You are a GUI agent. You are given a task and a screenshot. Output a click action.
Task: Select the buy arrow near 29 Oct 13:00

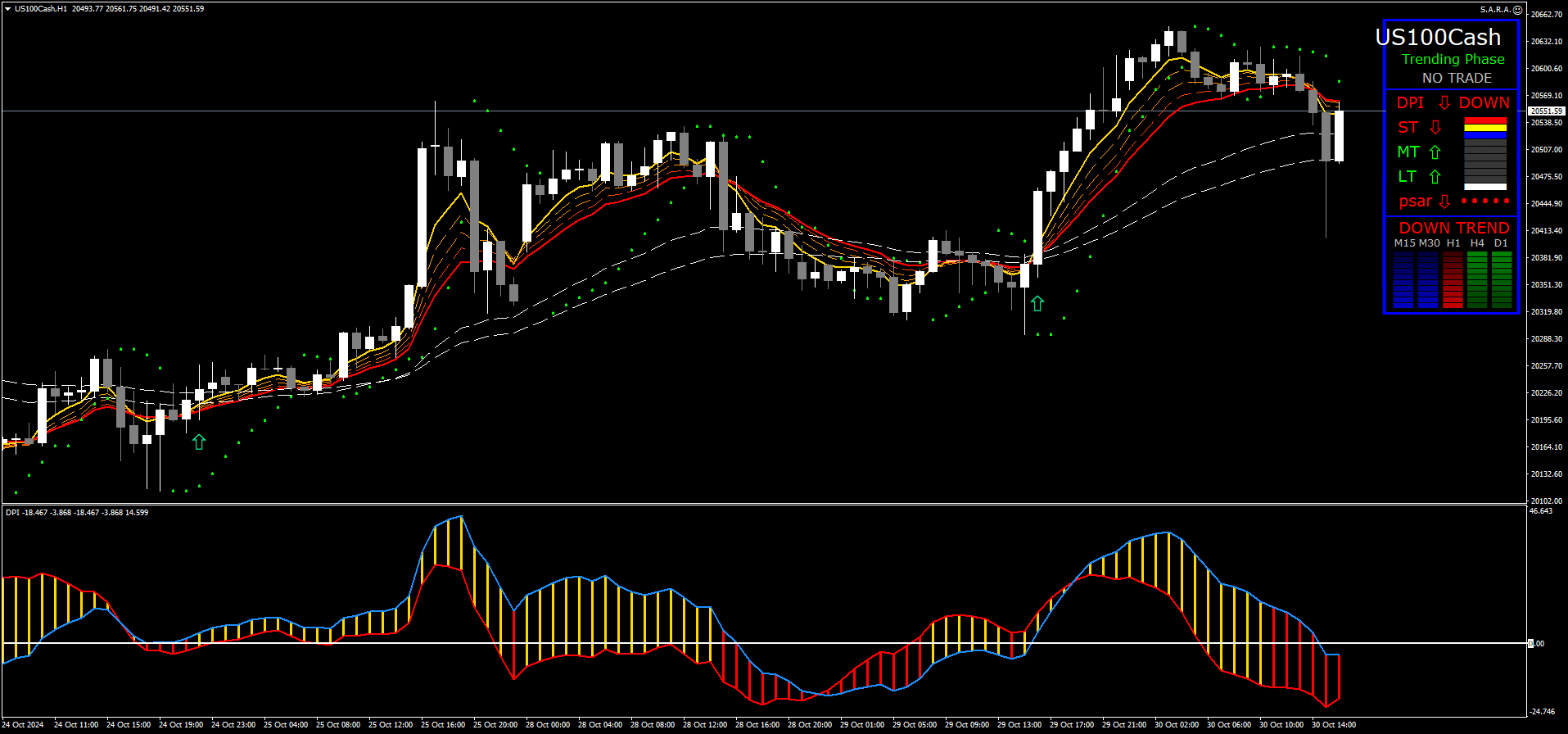pos(1037,304)
